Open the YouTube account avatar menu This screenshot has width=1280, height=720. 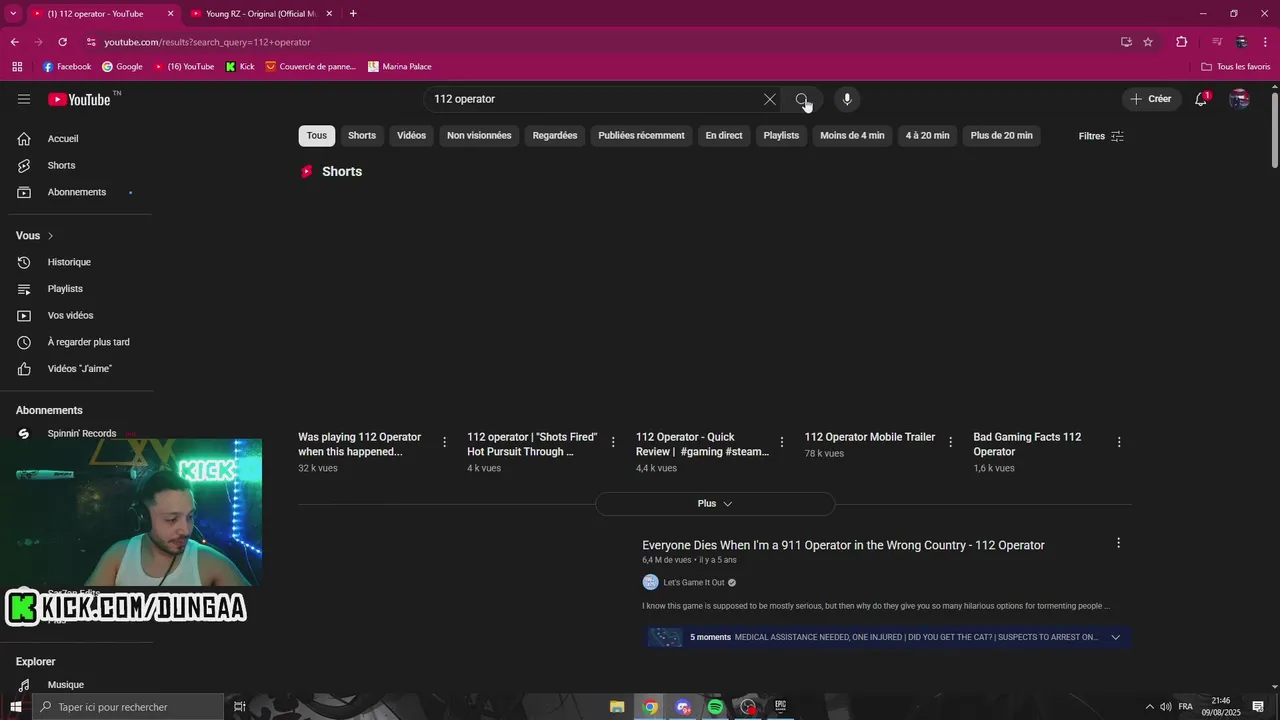1239,99
